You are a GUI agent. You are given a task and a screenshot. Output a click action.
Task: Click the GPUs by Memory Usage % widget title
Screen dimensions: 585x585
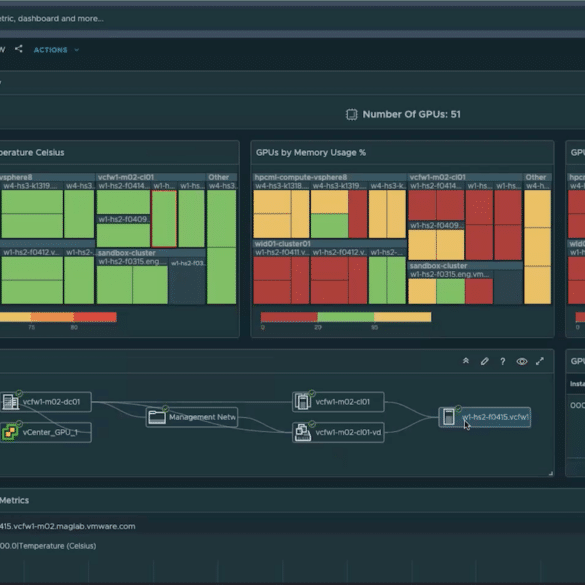(x=311, y=153)
